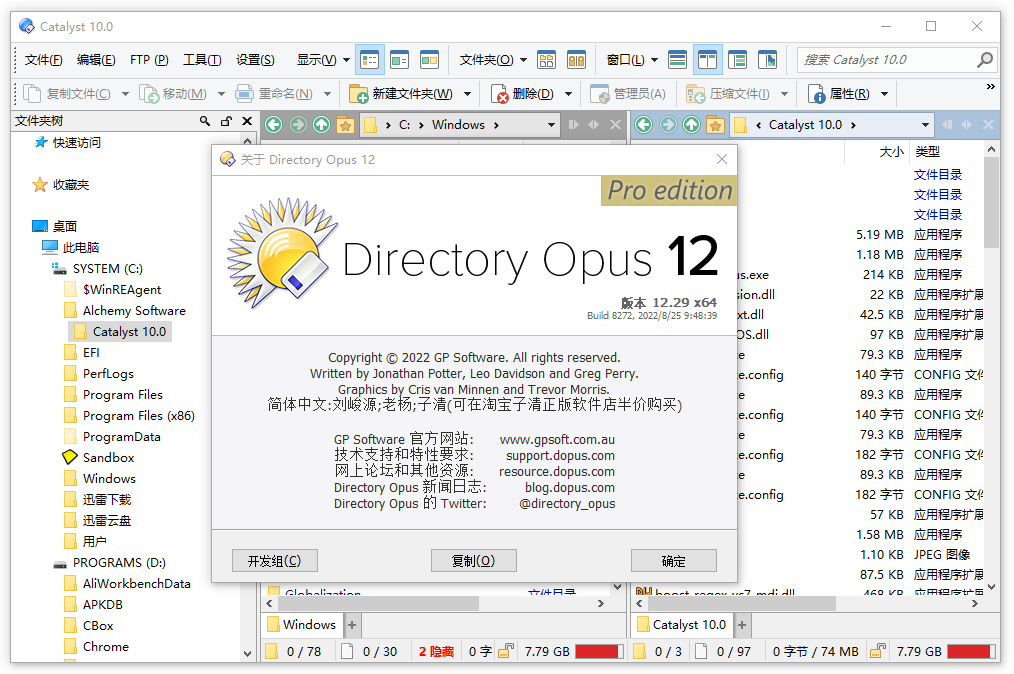This screenshot has height=674, width=1014.
Task: Go up one level in right pane
Action: coord(691,124)
